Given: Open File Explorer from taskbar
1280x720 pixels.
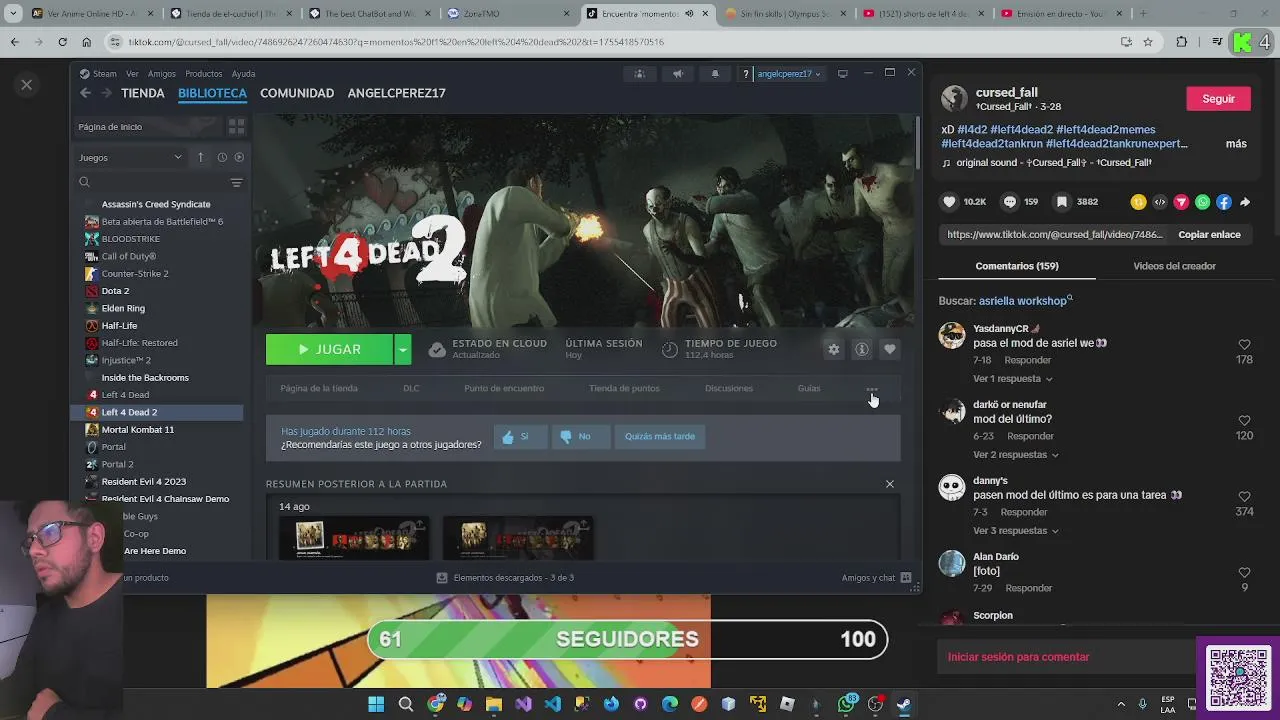Looking at the screenshot, I should point(493,704).
